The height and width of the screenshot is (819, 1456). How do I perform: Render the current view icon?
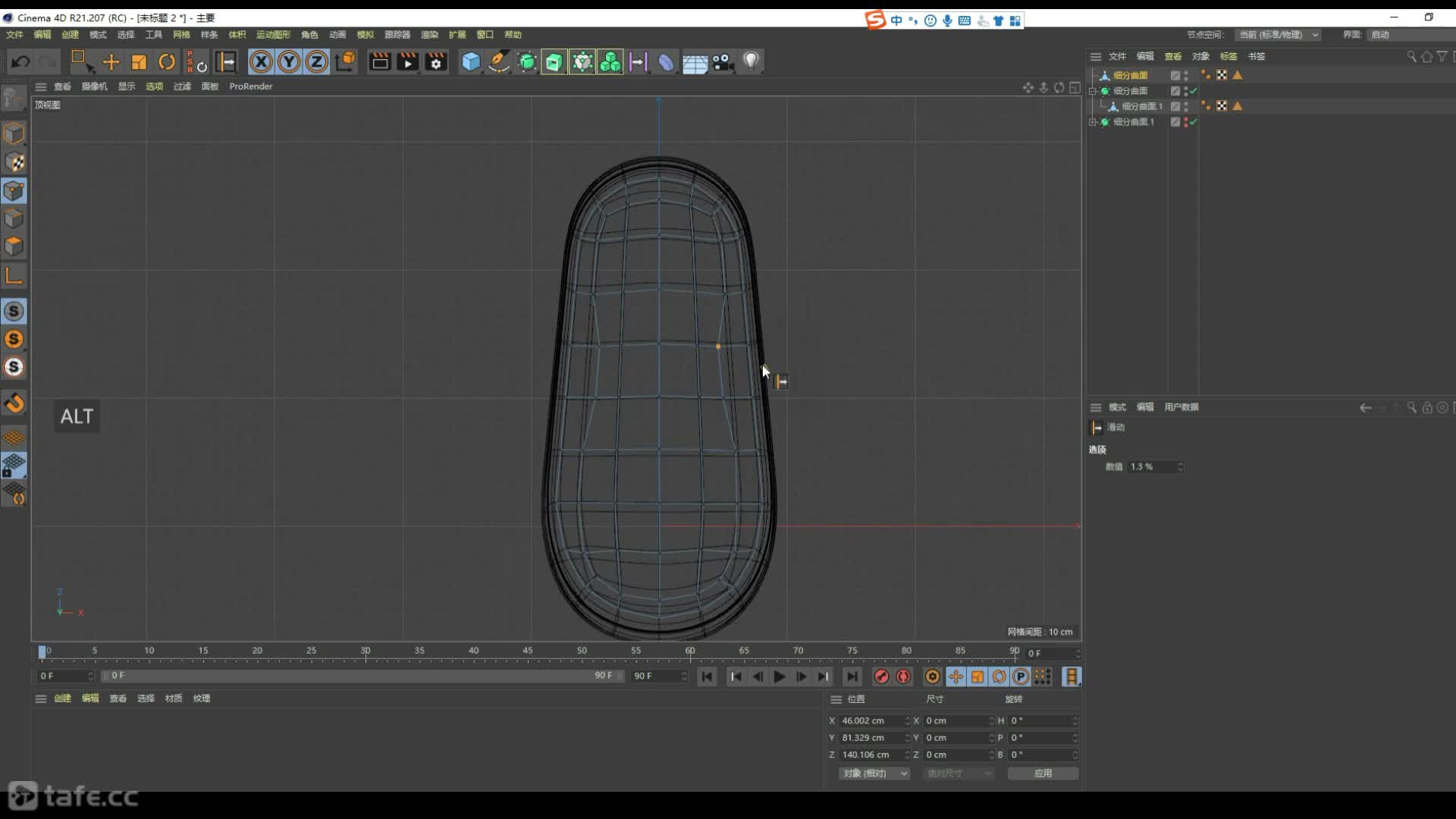pyautogui.click(x=379, y=61)
